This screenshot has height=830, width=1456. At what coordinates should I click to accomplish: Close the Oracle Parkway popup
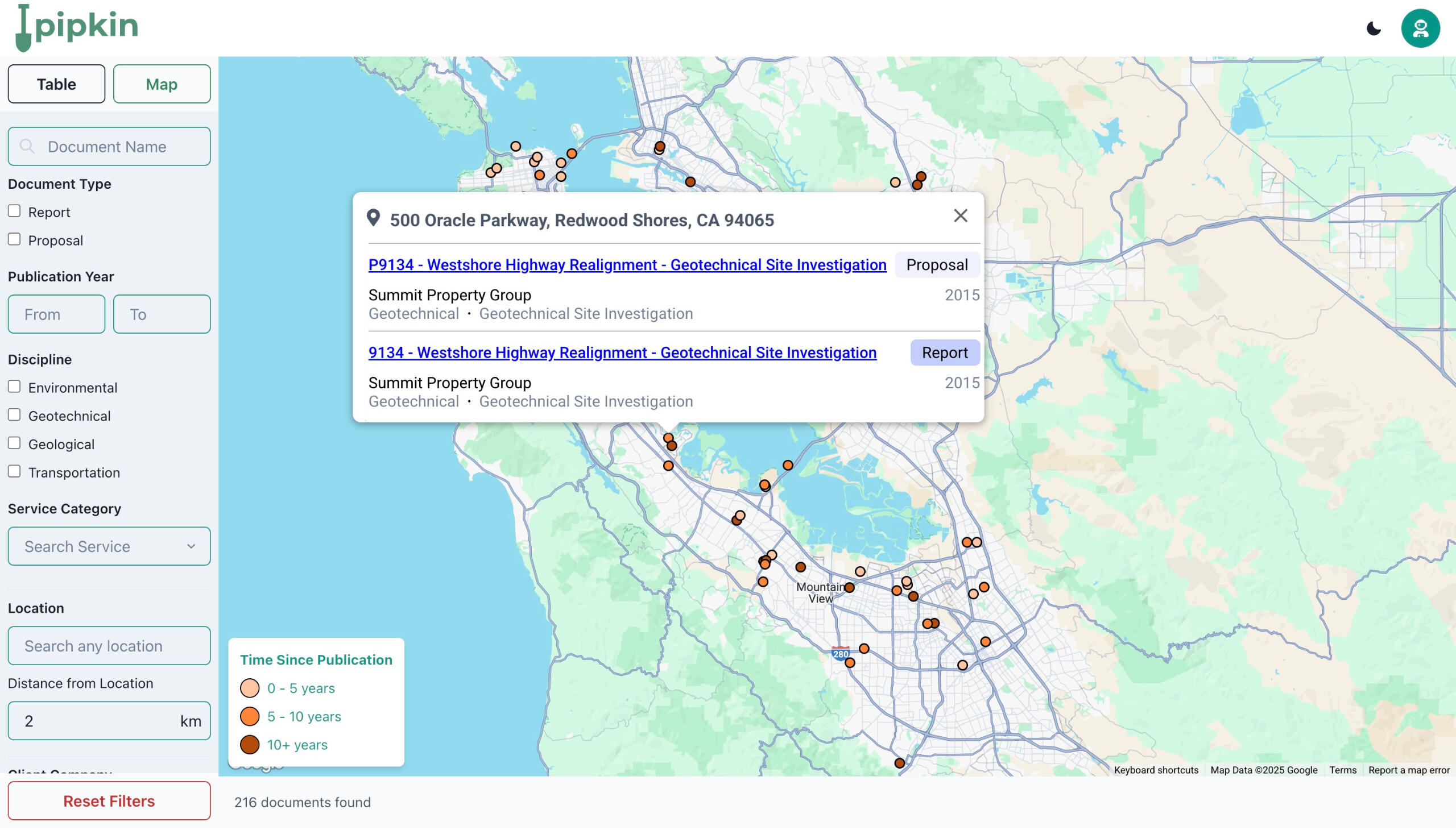click(x=960, y=215)
